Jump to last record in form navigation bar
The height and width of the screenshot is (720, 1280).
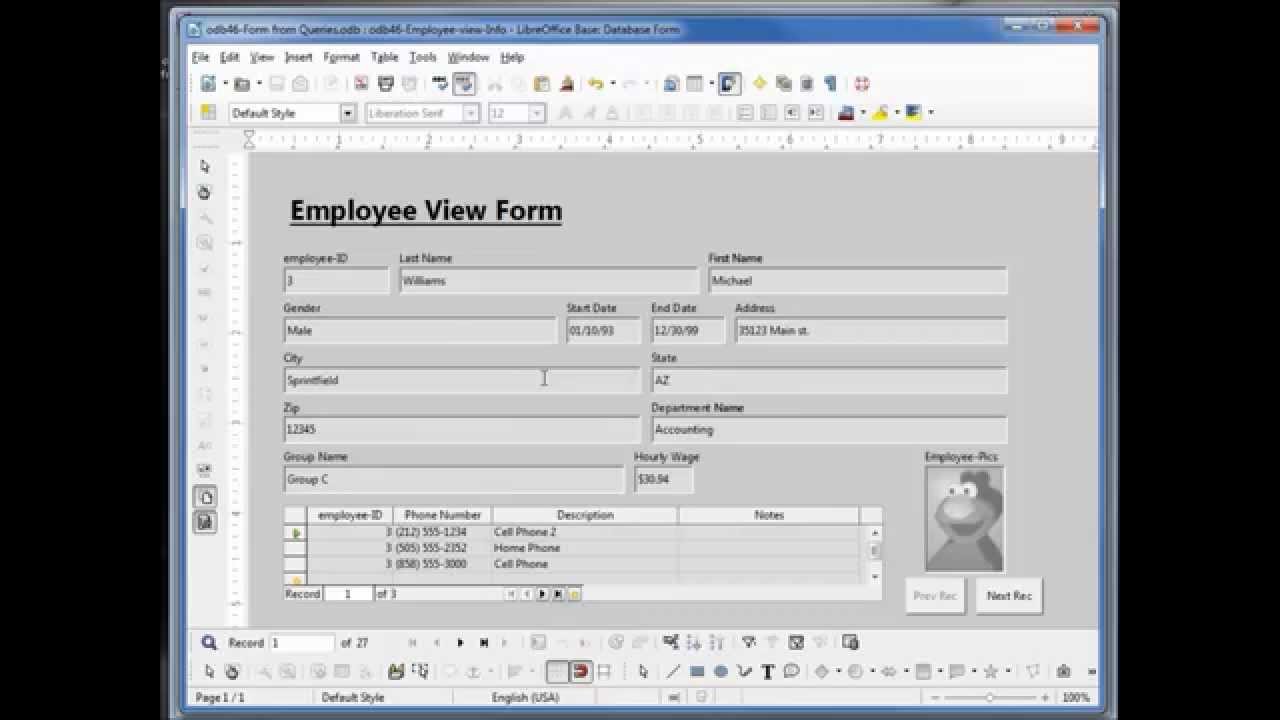click(484, 642)
